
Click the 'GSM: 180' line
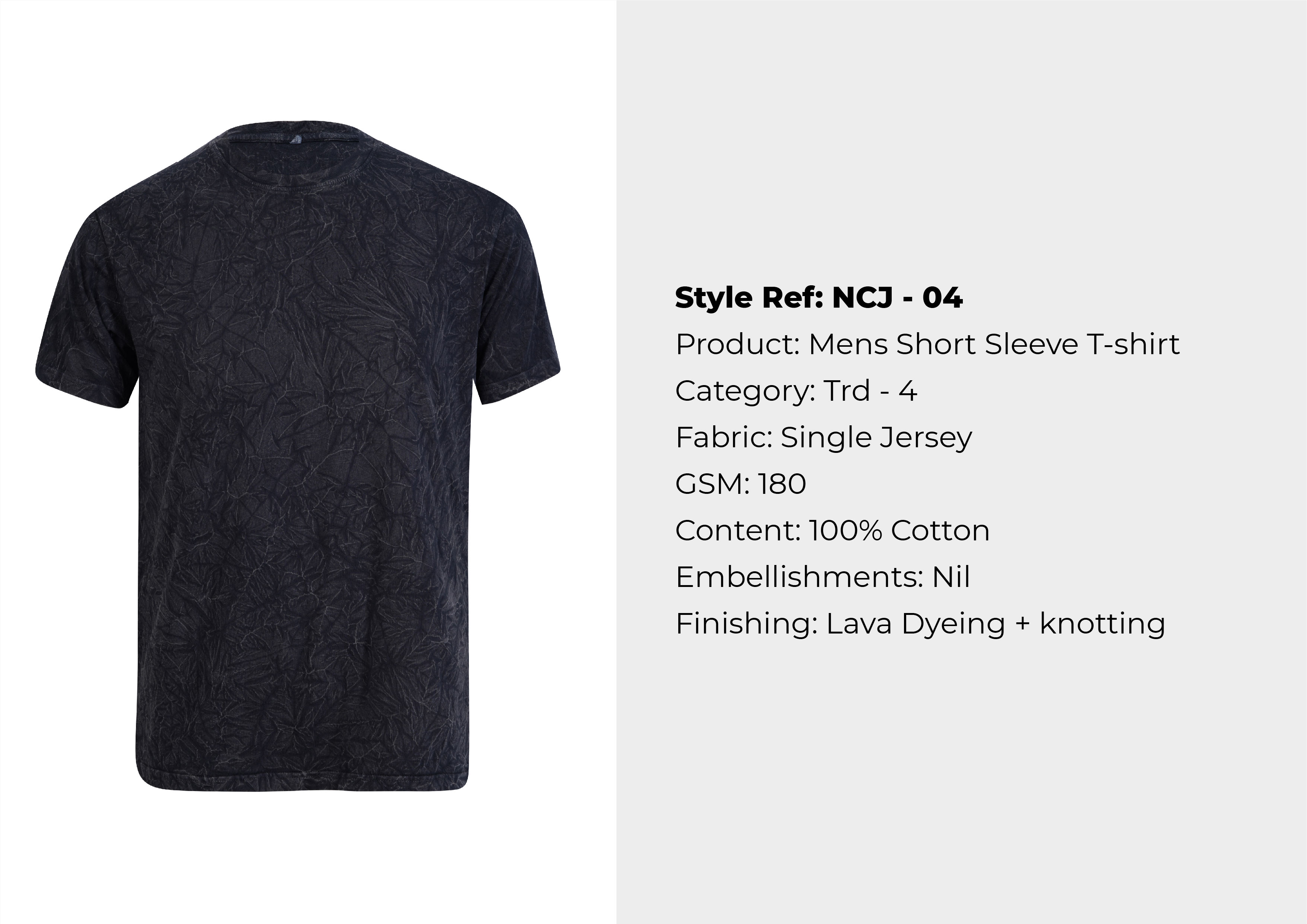(740, 484)
